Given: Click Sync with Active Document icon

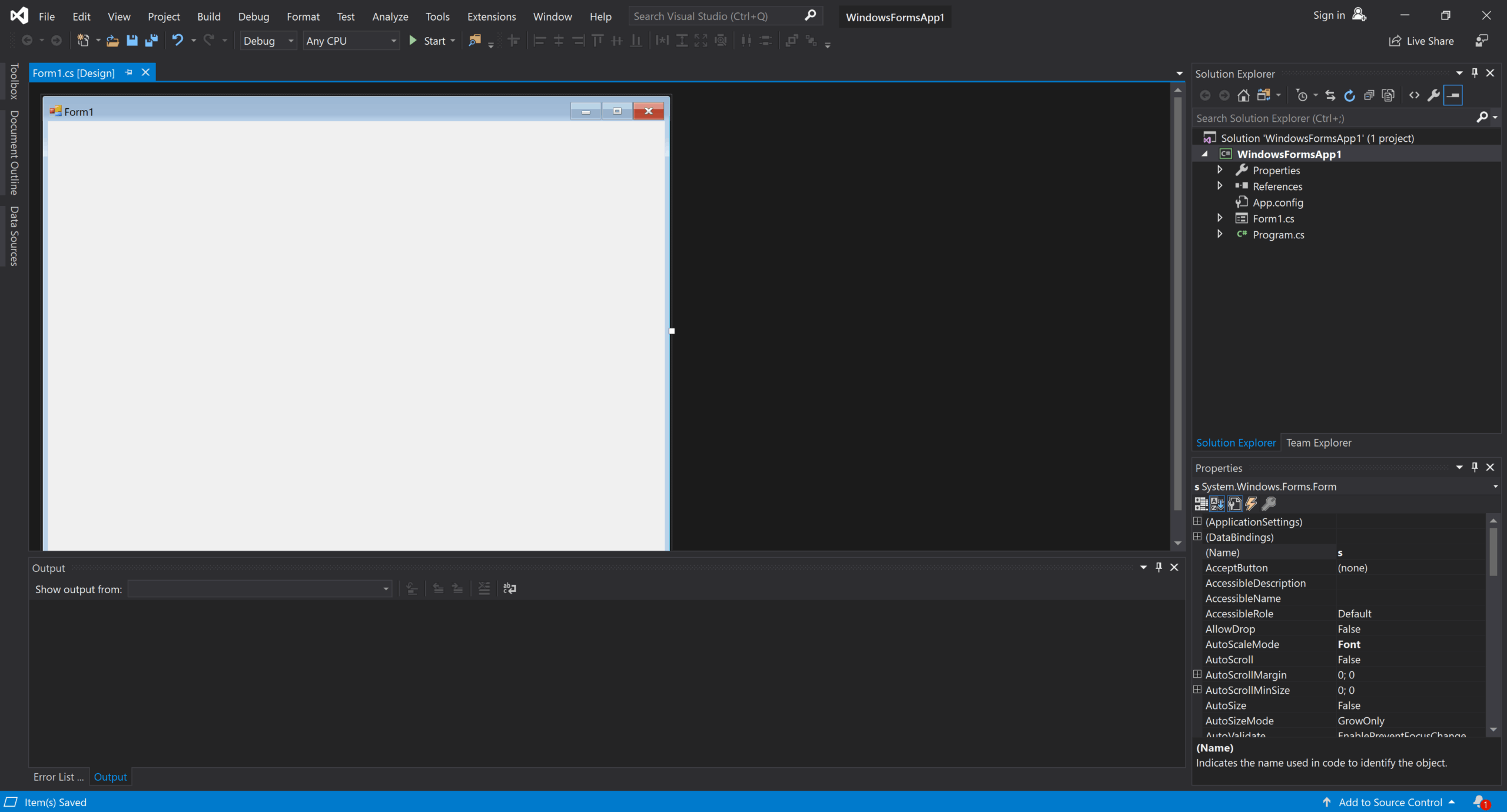Looking at the screenshot, I should [x=1330, y=95].
